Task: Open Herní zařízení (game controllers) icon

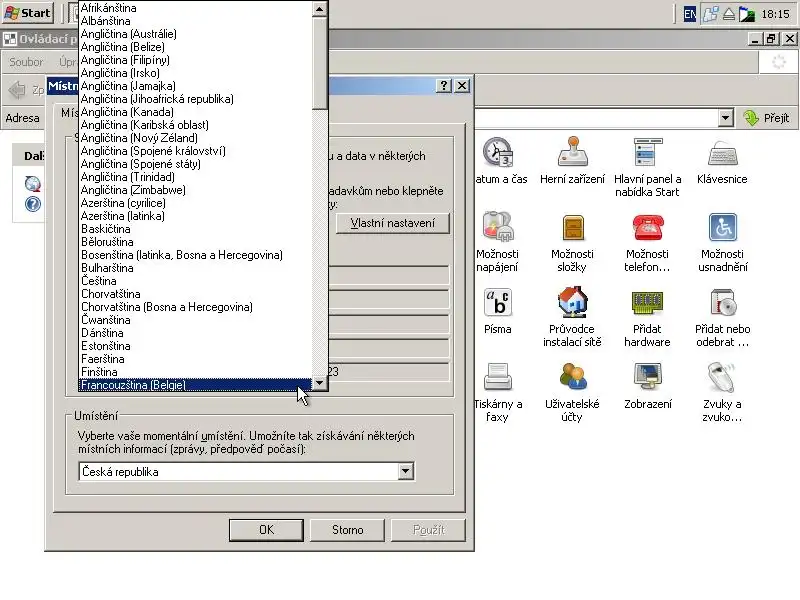Action: [572, 152]
